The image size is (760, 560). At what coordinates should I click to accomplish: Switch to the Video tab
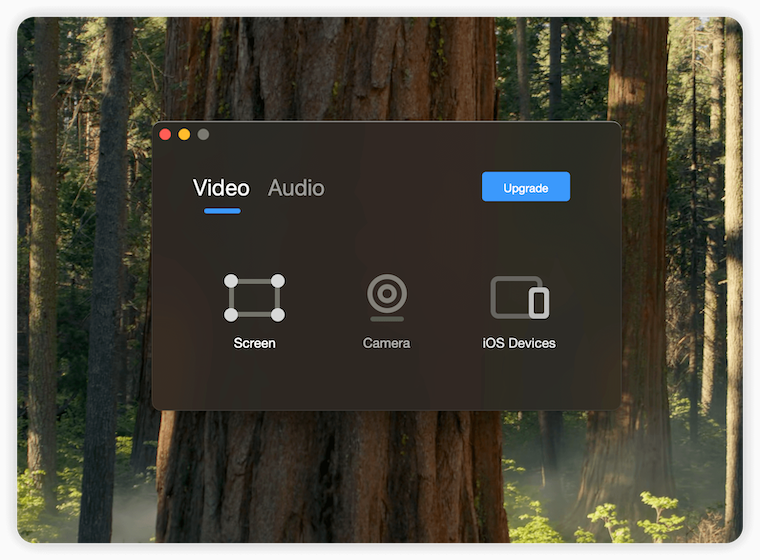(x=221, y=187)
